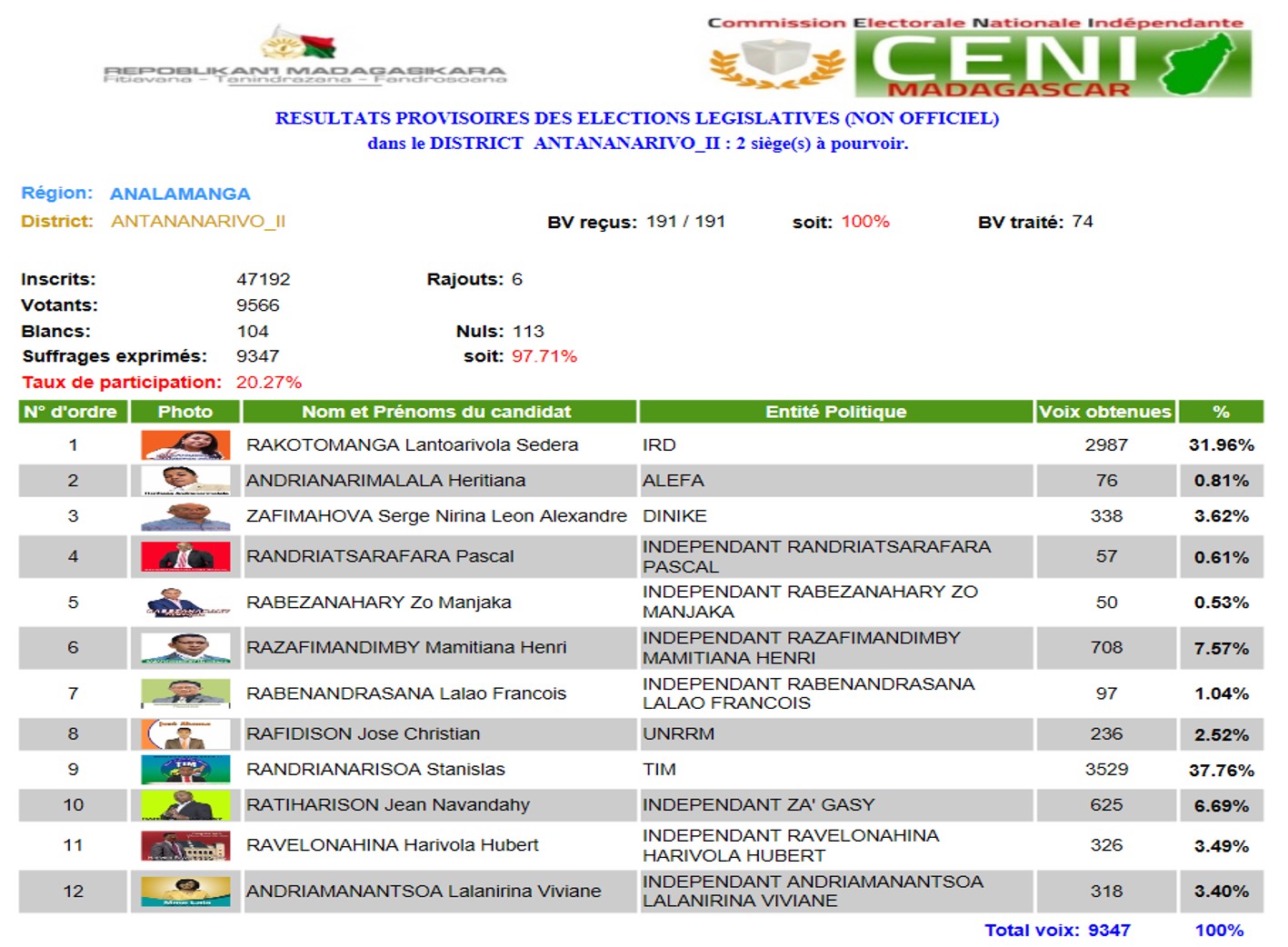Click the Votants value 9566
1288x947 pixels.
click(258, 305)
